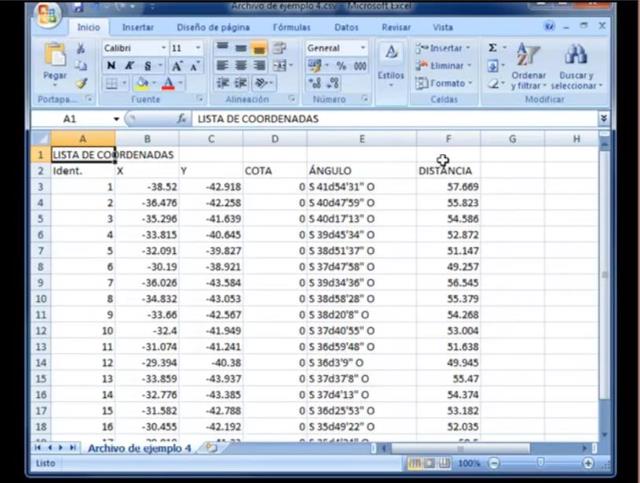Align text to bottom of cell
This screenshot has width=640, height=483.
259,48
